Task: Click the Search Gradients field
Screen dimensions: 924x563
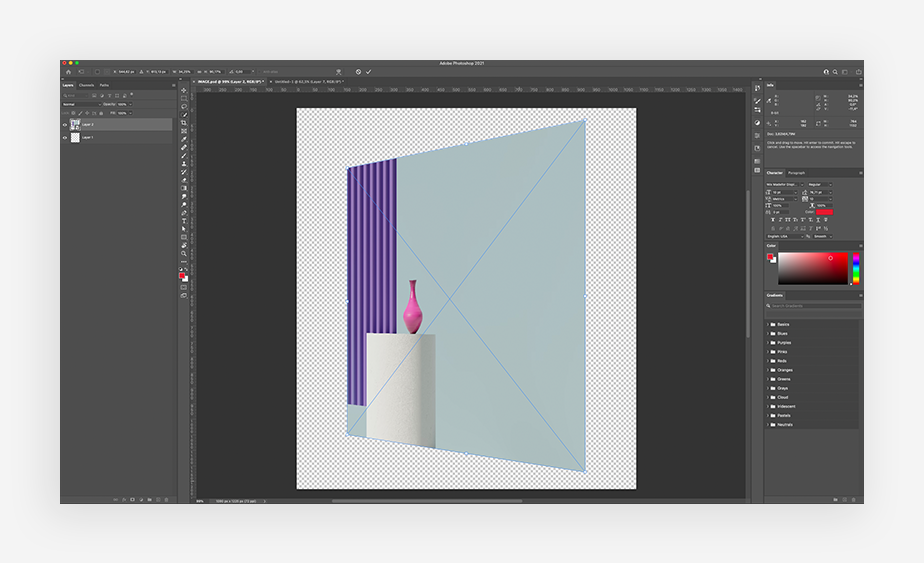Action: point(813,306)
